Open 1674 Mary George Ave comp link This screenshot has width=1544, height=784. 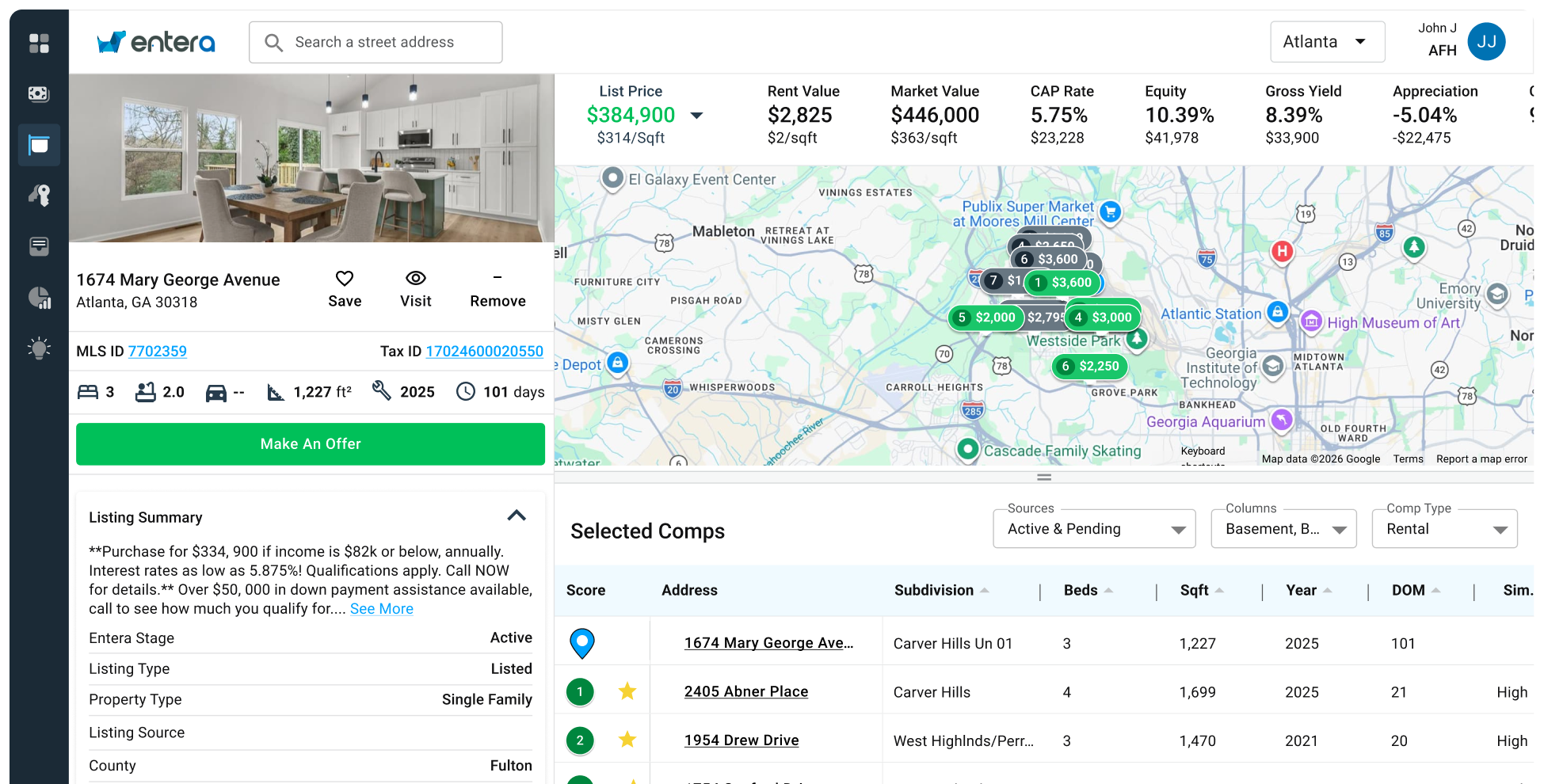768,643
